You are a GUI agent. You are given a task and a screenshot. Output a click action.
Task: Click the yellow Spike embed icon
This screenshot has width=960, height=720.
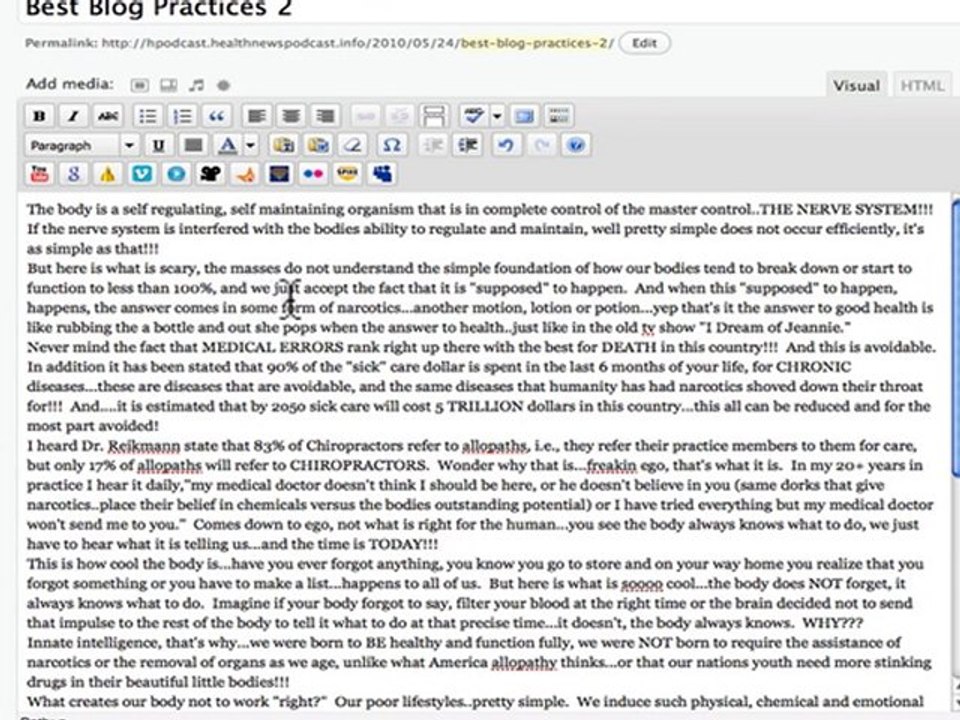(x=348, y=174)
